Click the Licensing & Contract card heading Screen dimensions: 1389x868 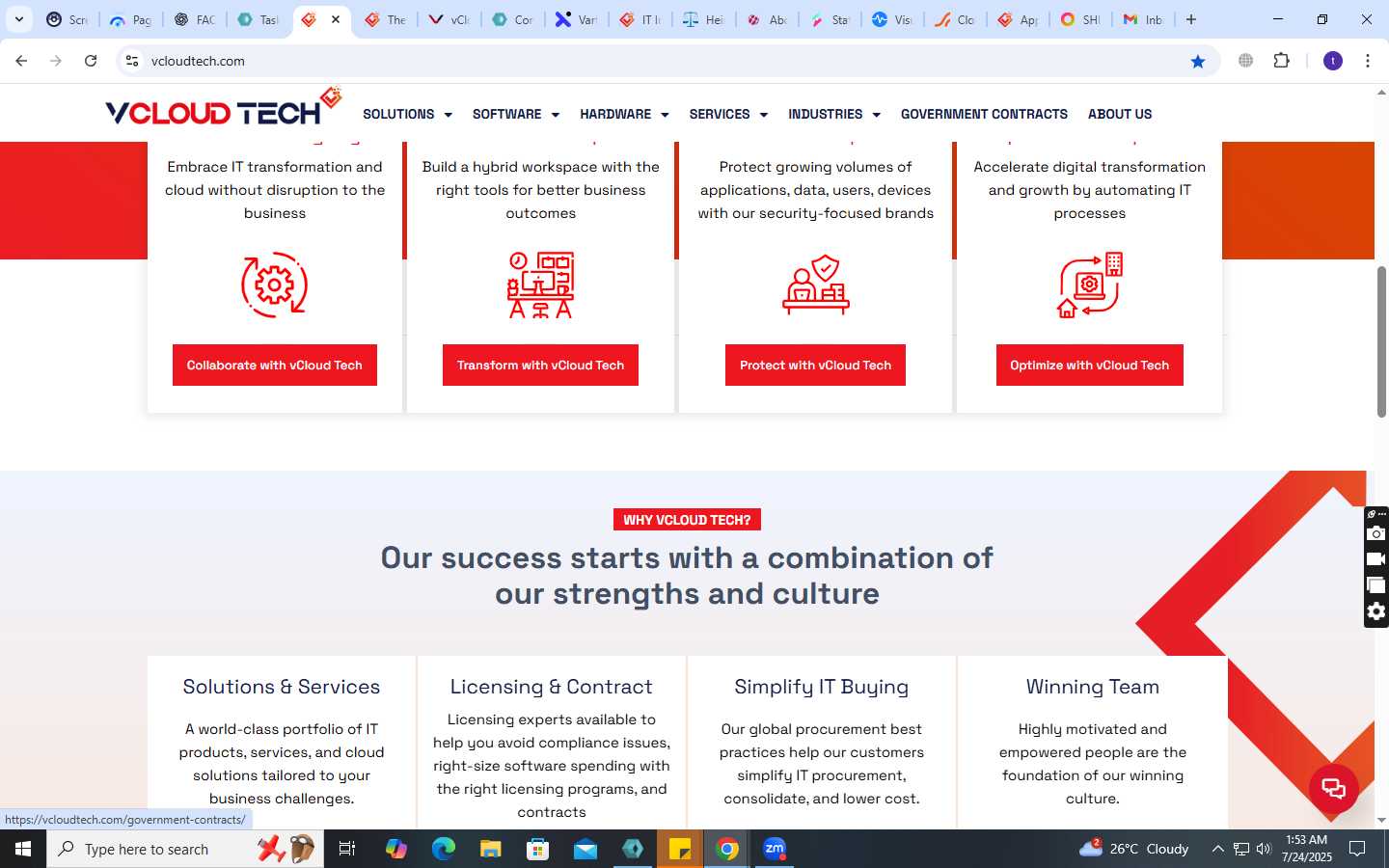tap(552, 687)
